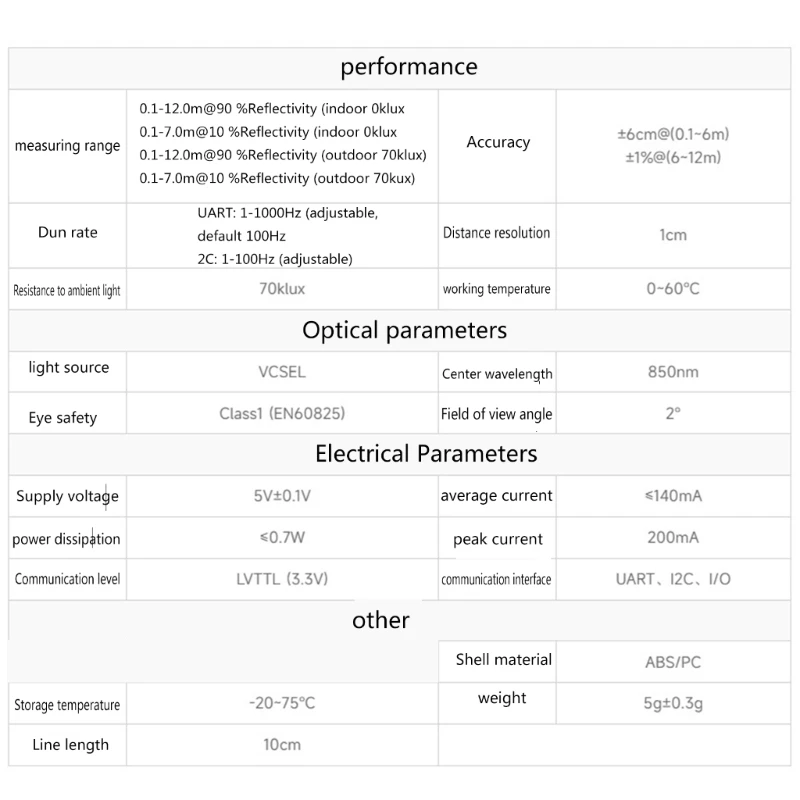Image resolution: width=800 pixels, height=800 pixels.
Task: Click the 'Dun rate' label
Action: click(x=67, y=232)
